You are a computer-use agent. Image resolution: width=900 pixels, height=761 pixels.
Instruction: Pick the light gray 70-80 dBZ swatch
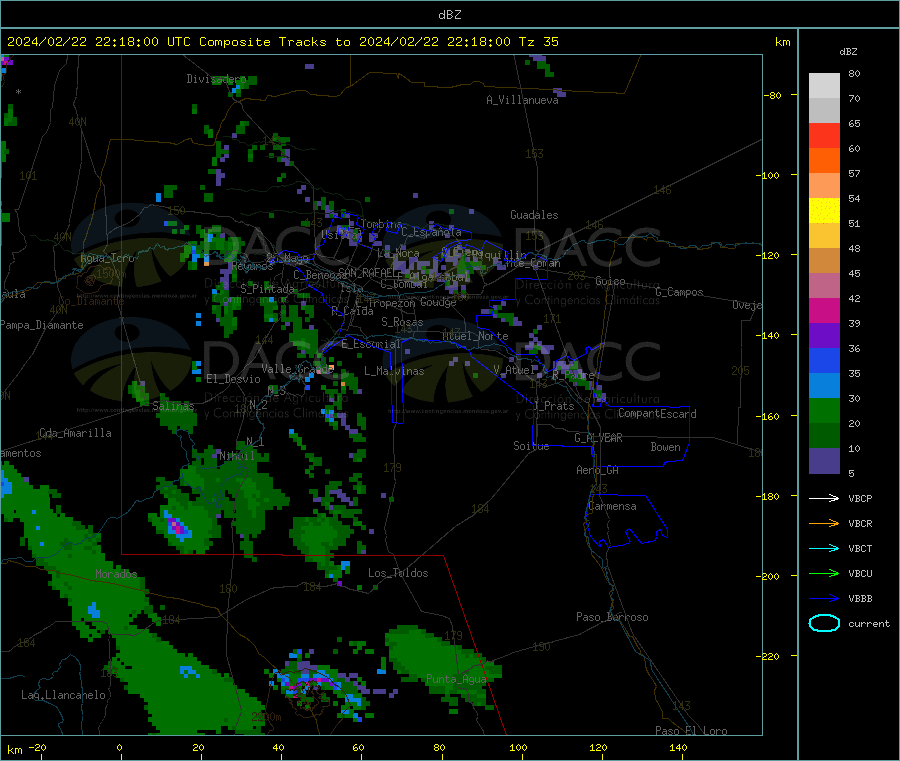tap(824, 86)
